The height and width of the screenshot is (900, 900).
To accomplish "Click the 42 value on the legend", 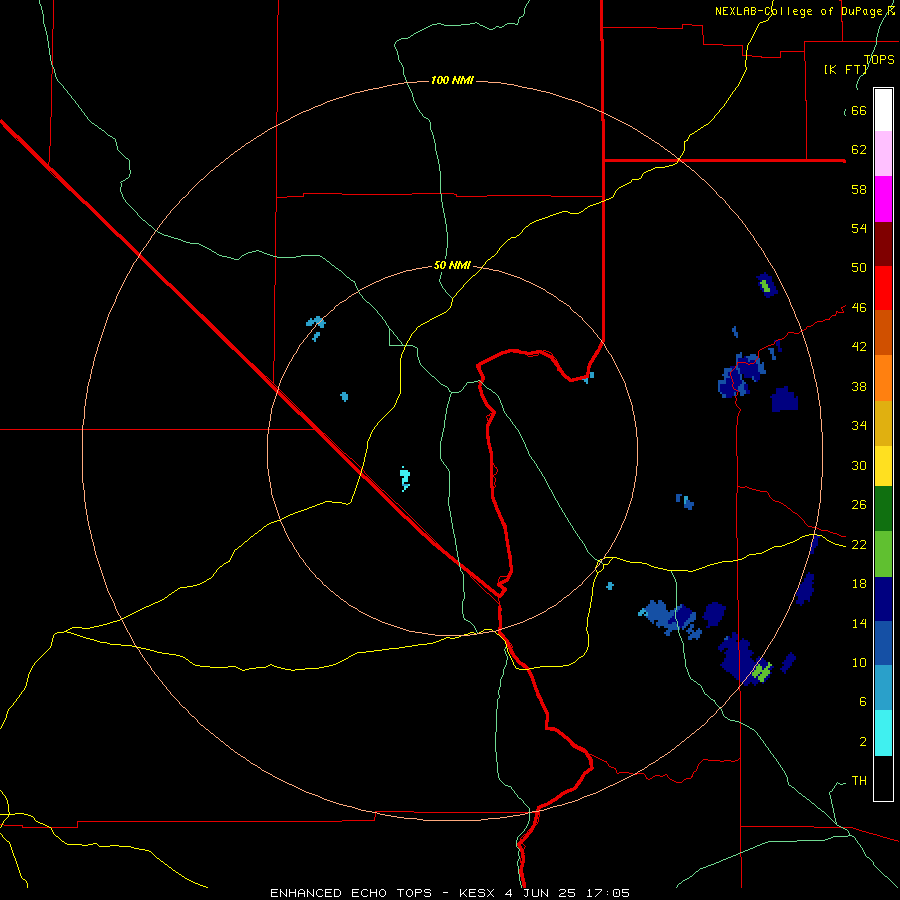I will coord(859,347).
